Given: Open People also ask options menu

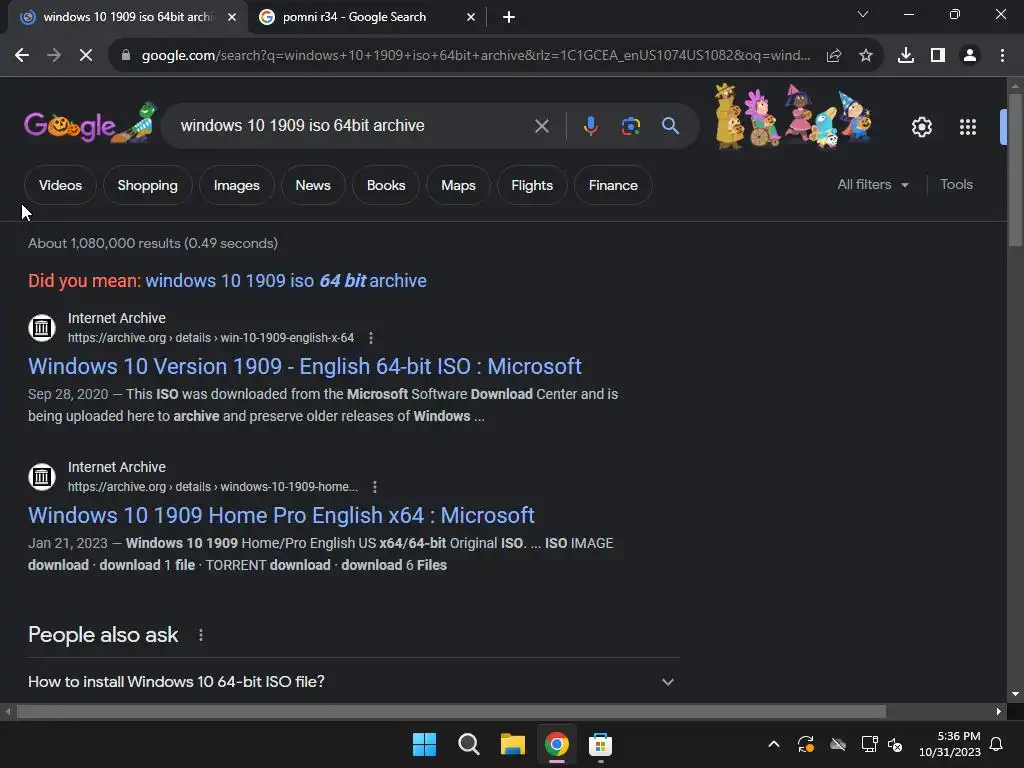Looking at the screenshot, I should [200, 635].
